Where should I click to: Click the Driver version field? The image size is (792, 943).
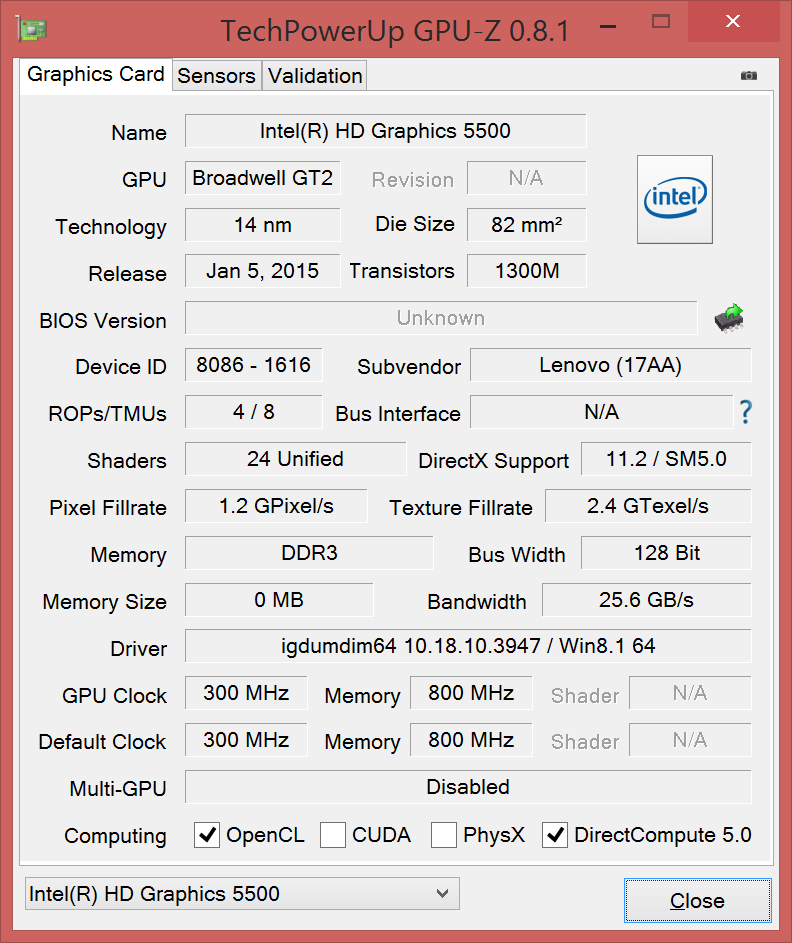[468, 646]
